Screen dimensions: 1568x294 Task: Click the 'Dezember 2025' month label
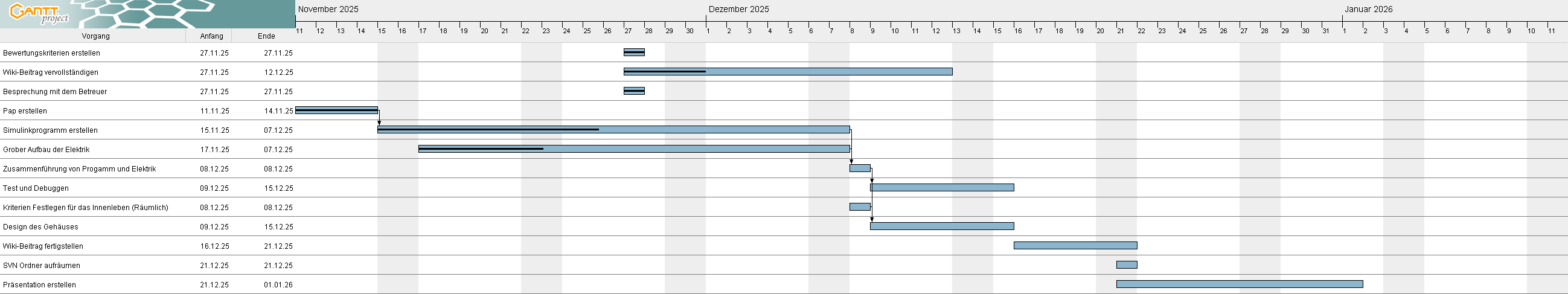[738, 9]
